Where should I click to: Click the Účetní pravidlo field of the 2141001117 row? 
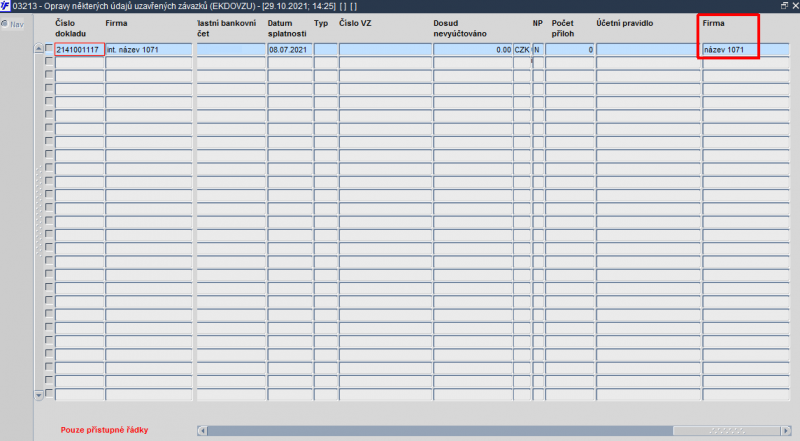648,50
